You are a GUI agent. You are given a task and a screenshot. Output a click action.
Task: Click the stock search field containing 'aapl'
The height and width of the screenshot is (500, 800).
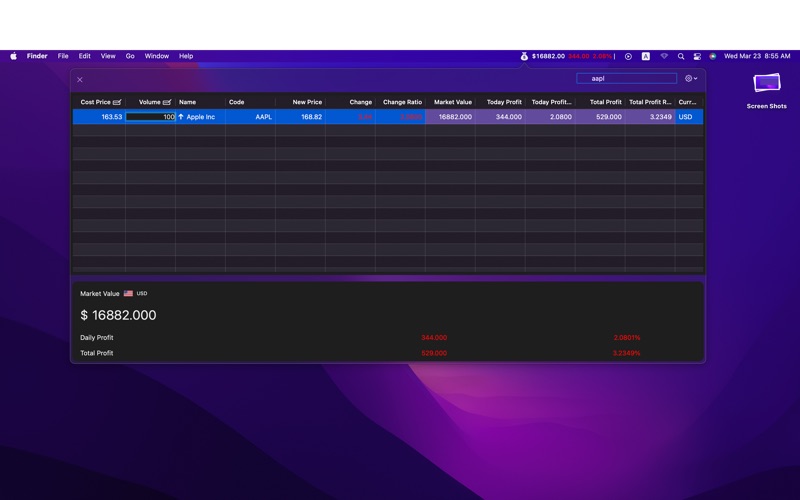(x=627, y=79)
